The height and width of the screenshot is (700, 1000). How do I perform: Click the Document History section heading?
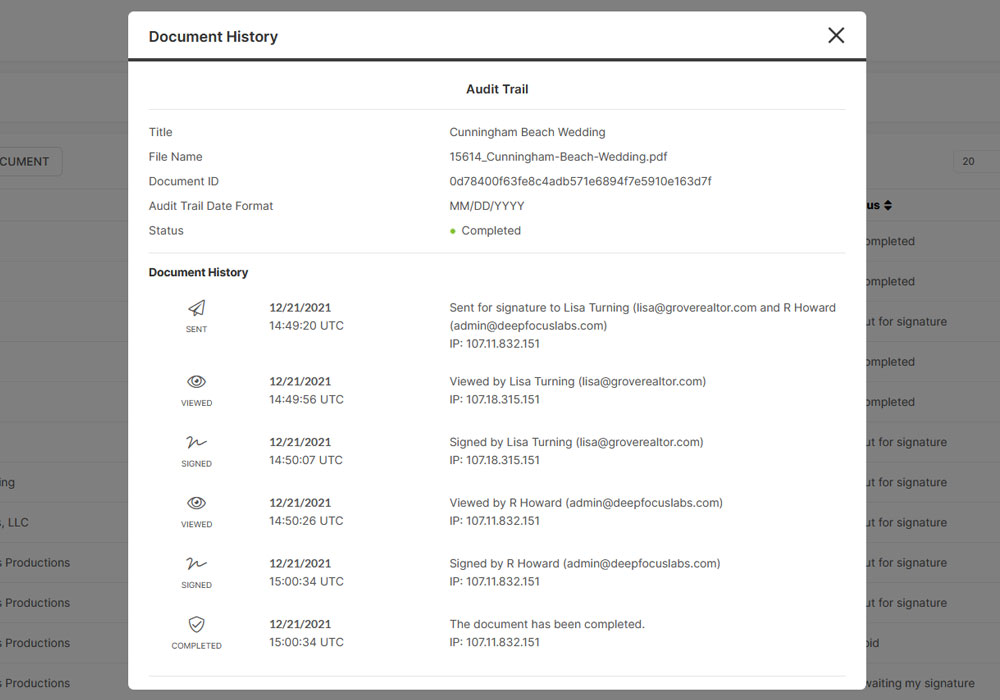click(198, 272)
